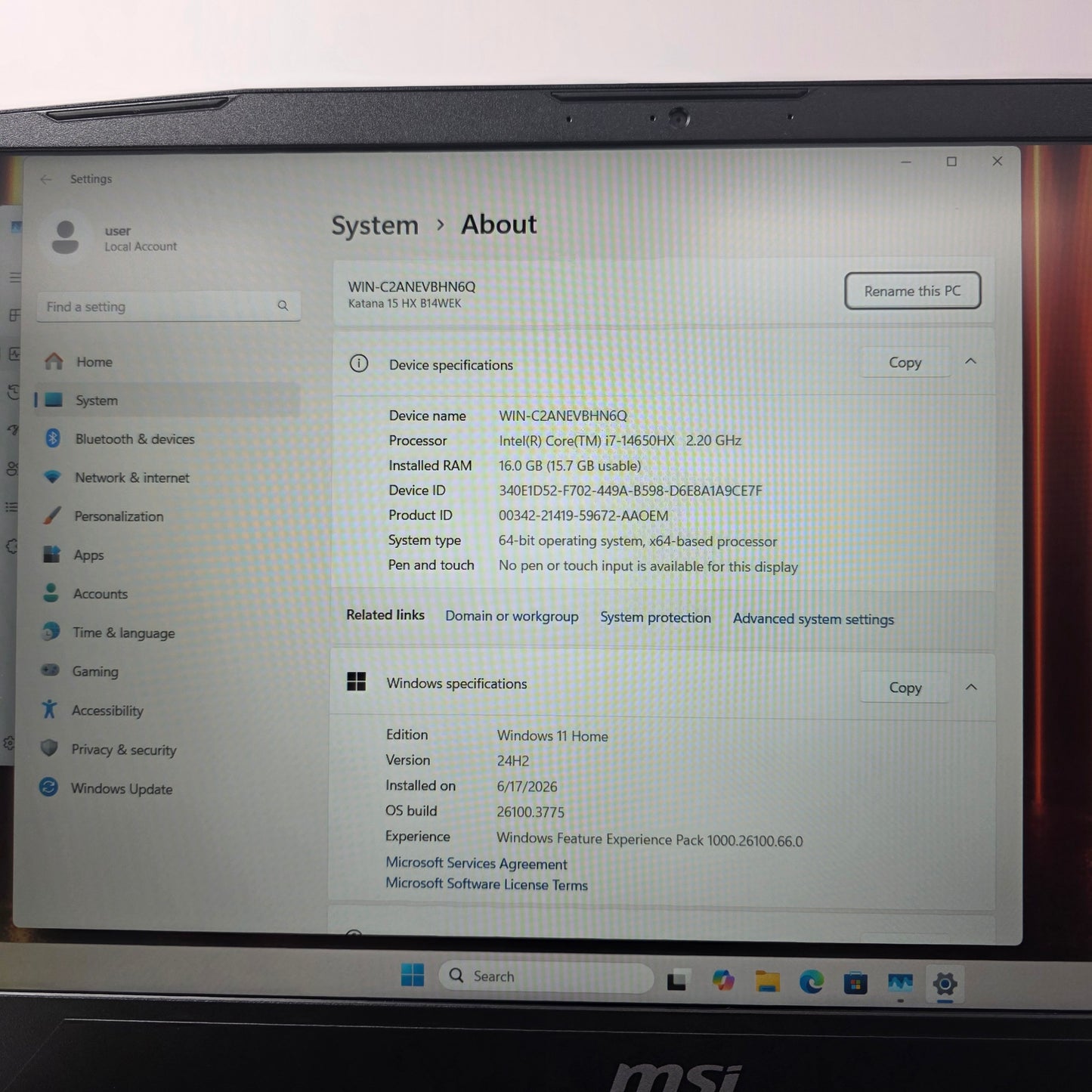Open Microsoft Software License Terms link
This screenshot has height=1092, width=1092.
pos(486,883)
